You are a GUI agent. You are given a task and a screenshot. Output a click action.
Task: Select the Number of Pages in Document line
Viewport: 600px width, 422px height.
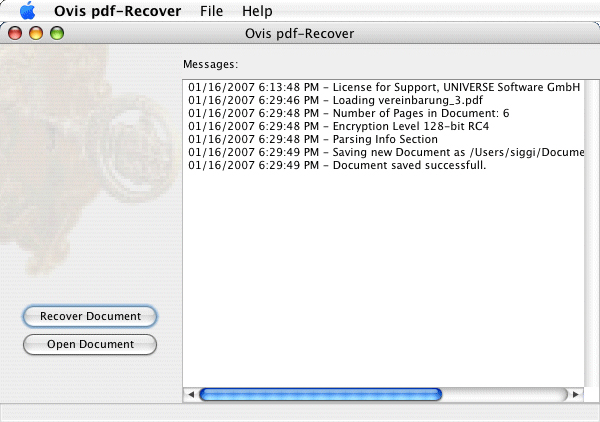click(x=349, y=113)
